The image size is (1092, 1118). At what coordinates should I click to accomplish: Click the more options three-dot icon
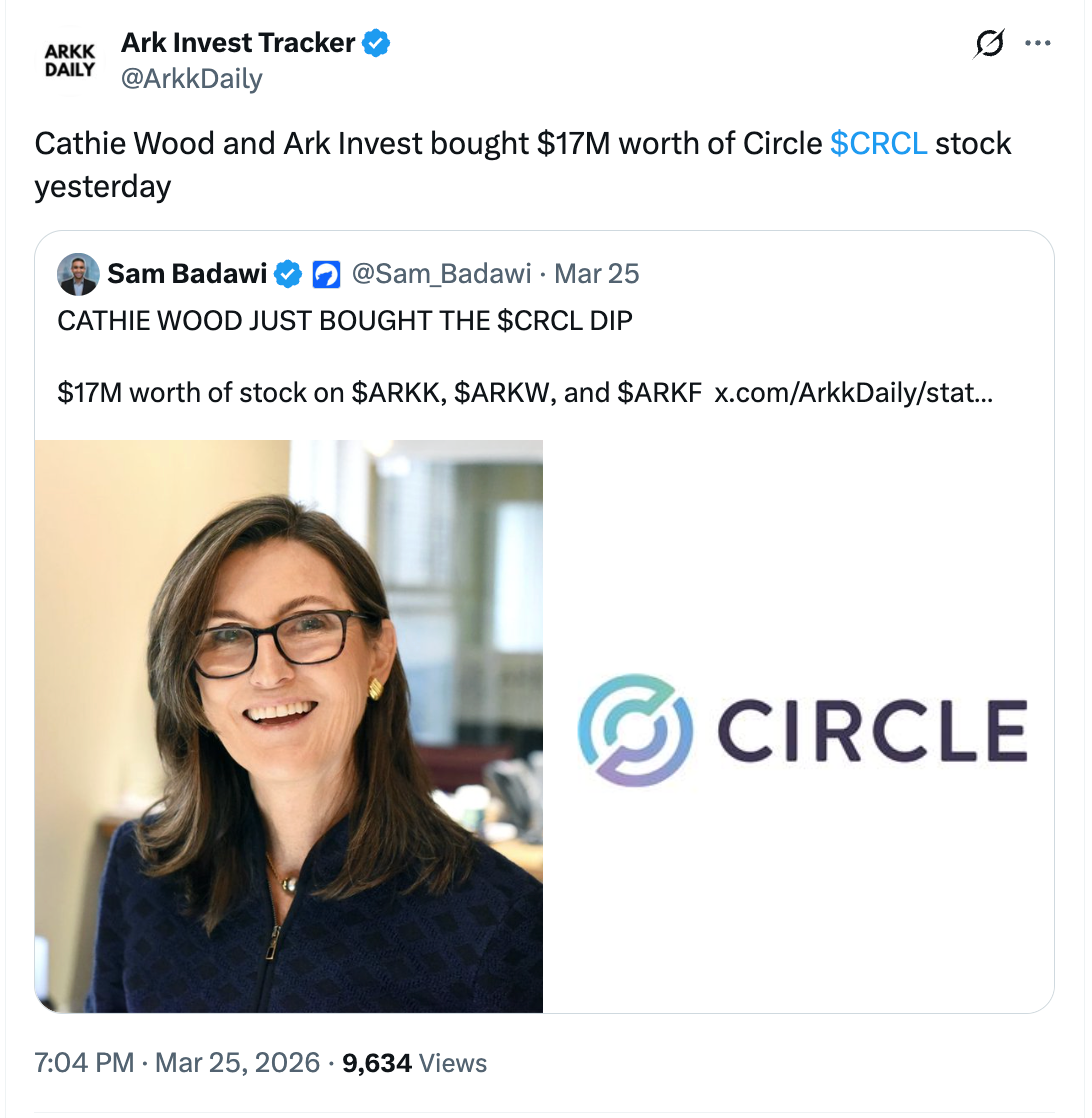click(x=1038, y=42)
